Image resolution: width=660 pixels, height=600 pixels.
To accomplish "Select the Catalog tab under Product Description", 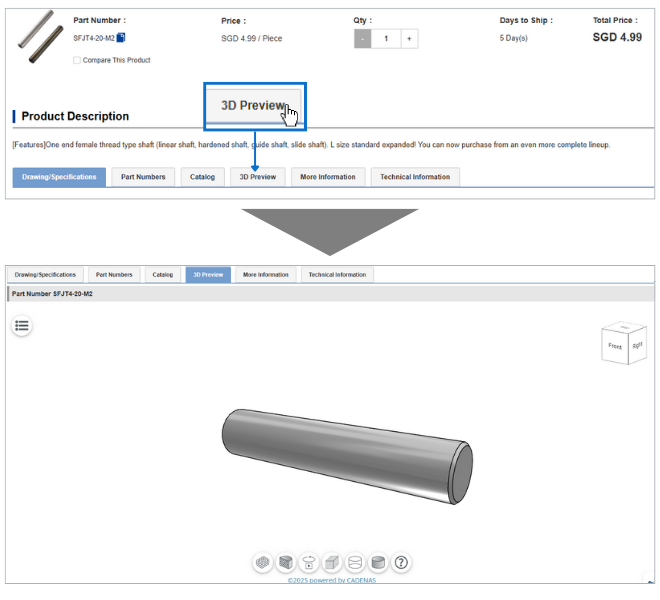I will 203,177.
